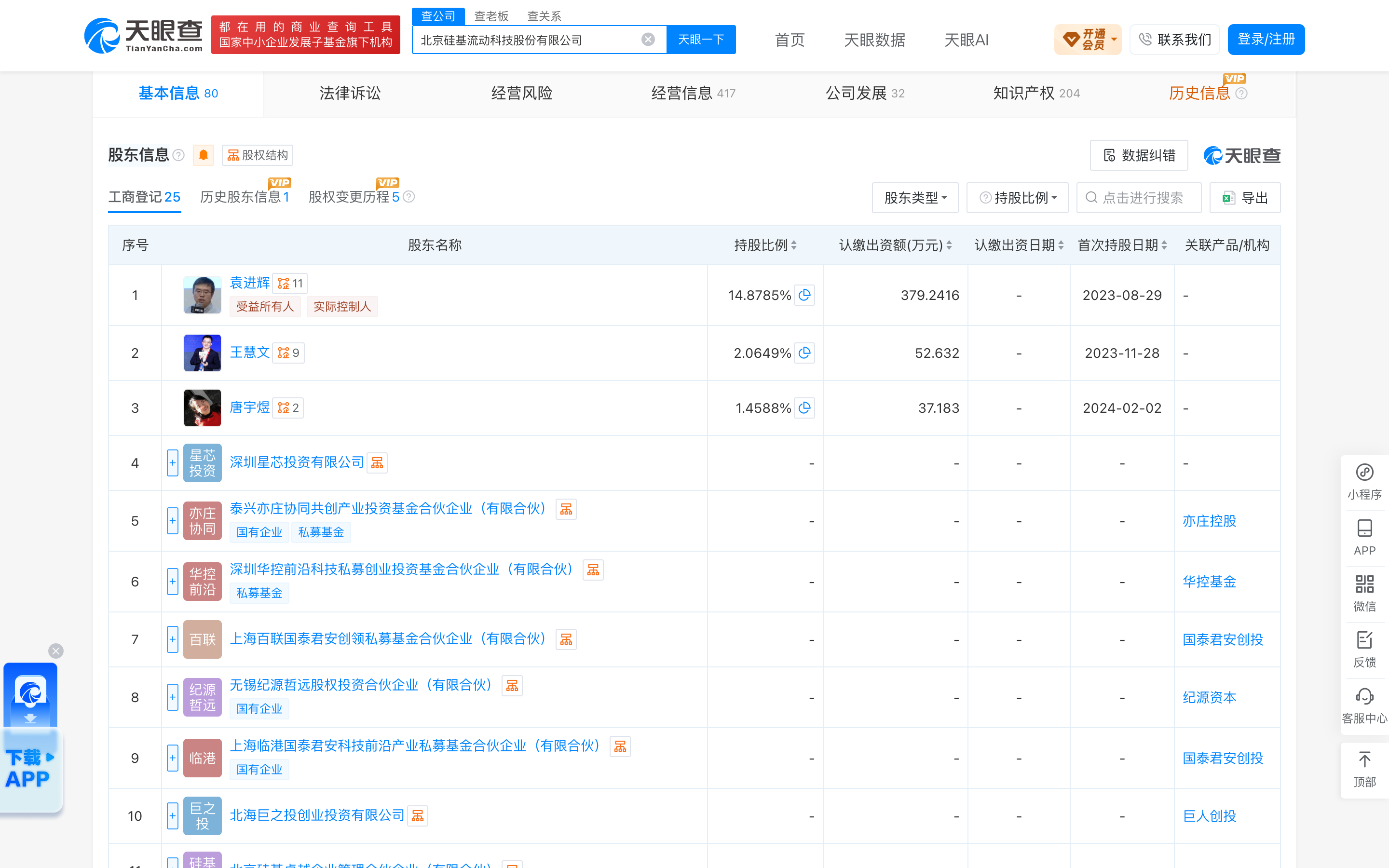This screenshot has width=1389, height=868.
Task: Open equity structure icon for 深圳华控前沿 fund
Action: (x=593, y=570)
